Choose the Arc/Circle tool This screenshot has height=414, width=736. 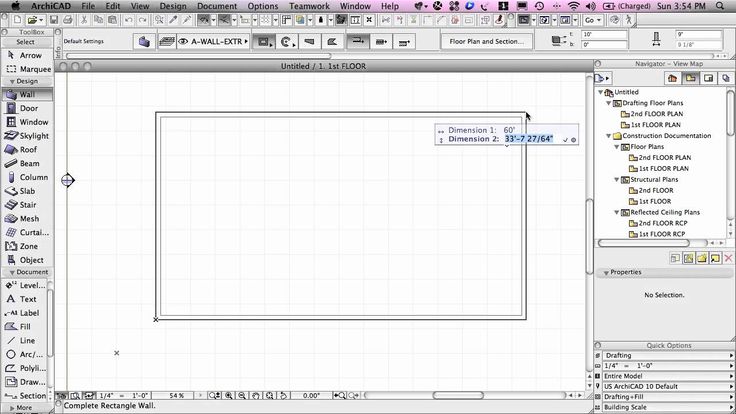click(23, 354)
